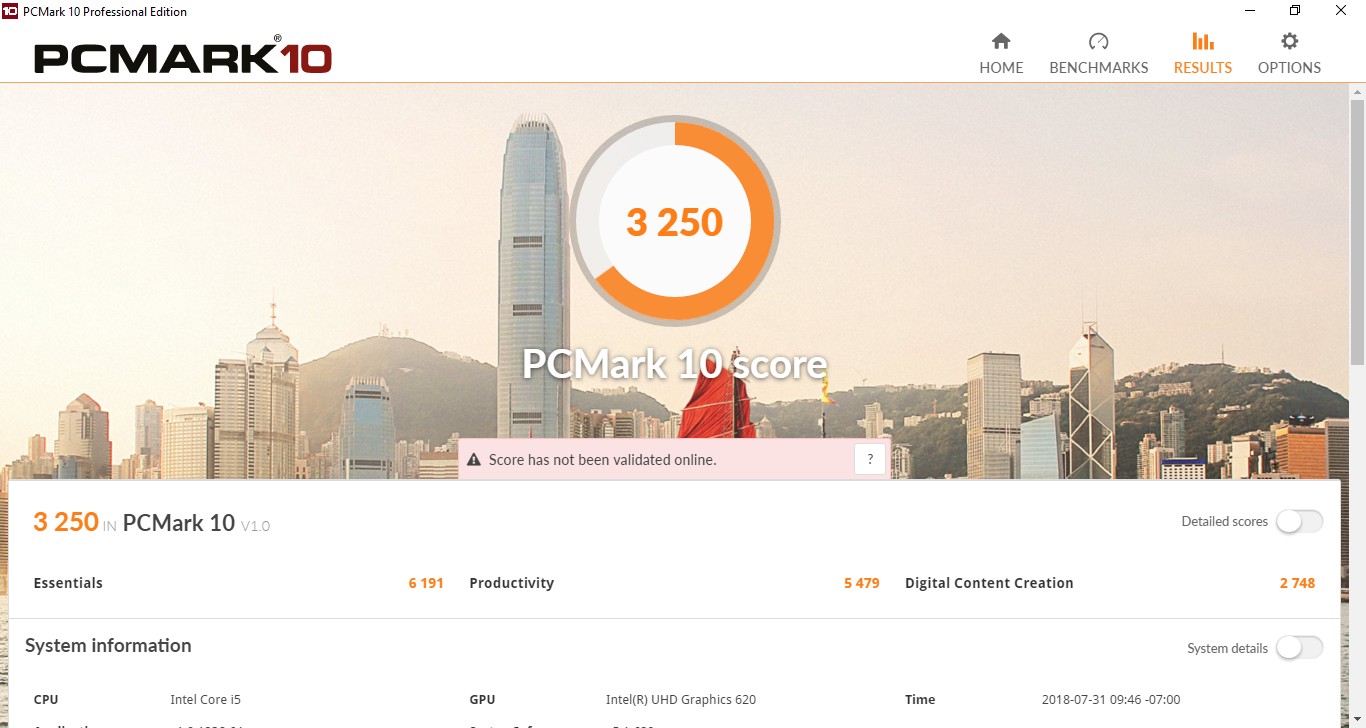Click the System information heading
The image size is (1366, 728).
click(108, 646)
